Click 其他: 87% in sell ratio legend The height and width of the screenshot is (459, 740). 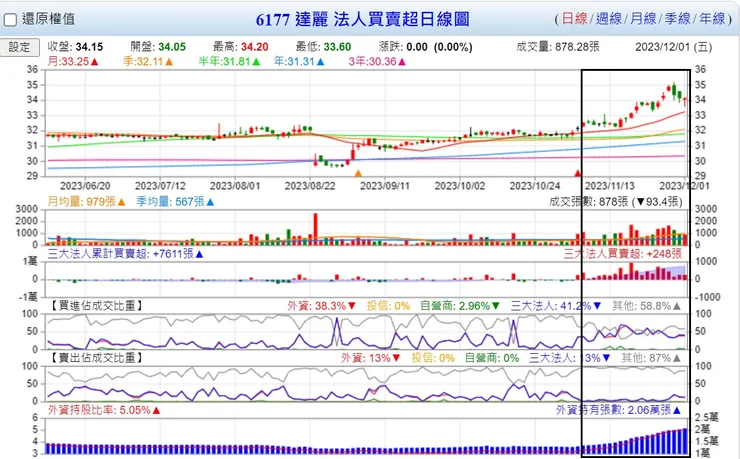pyautogui.click(x=651, y=358)
